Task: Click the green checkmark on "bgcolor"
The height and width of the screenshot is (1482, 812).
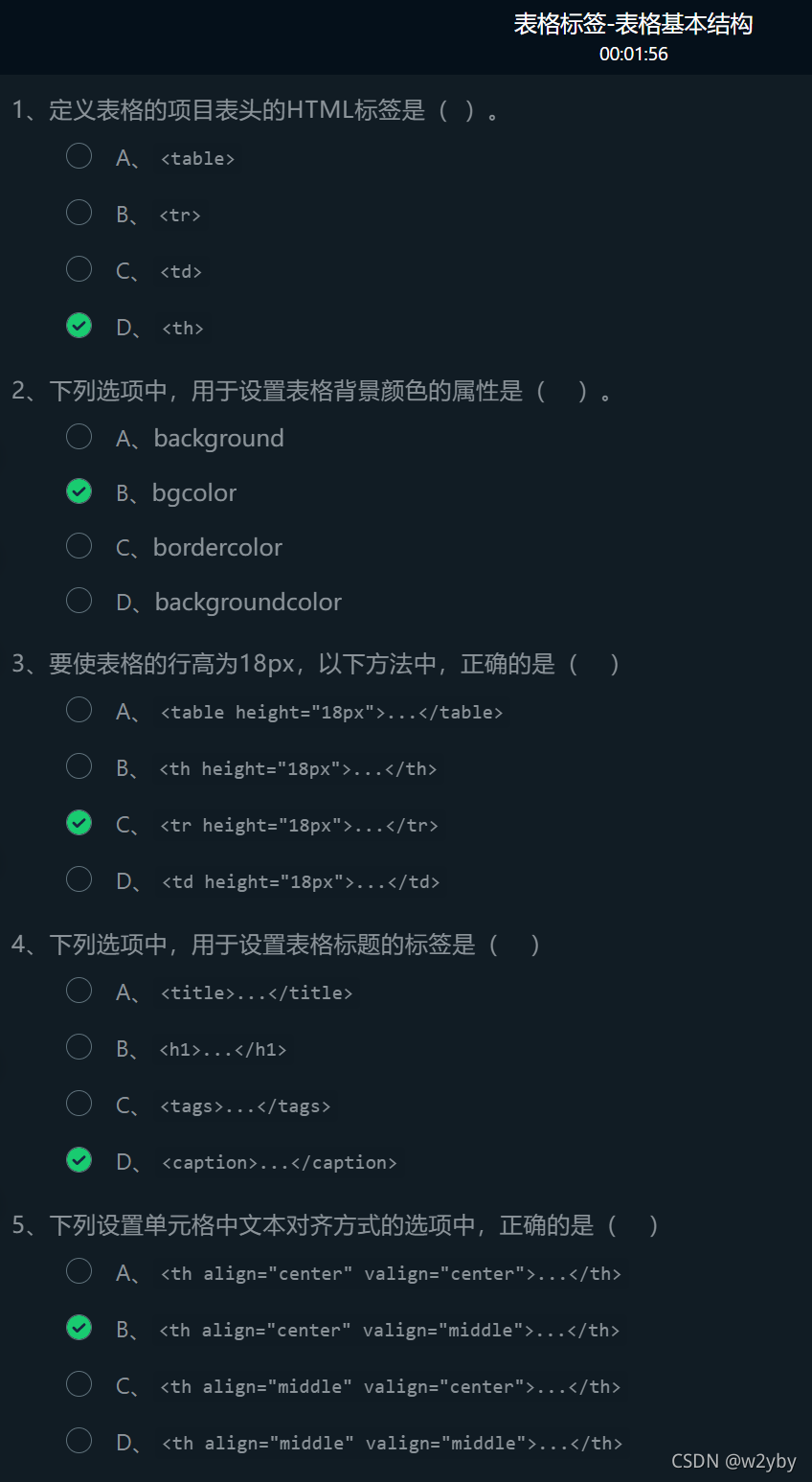Action: pyautogui.click(x=79, y=490)
